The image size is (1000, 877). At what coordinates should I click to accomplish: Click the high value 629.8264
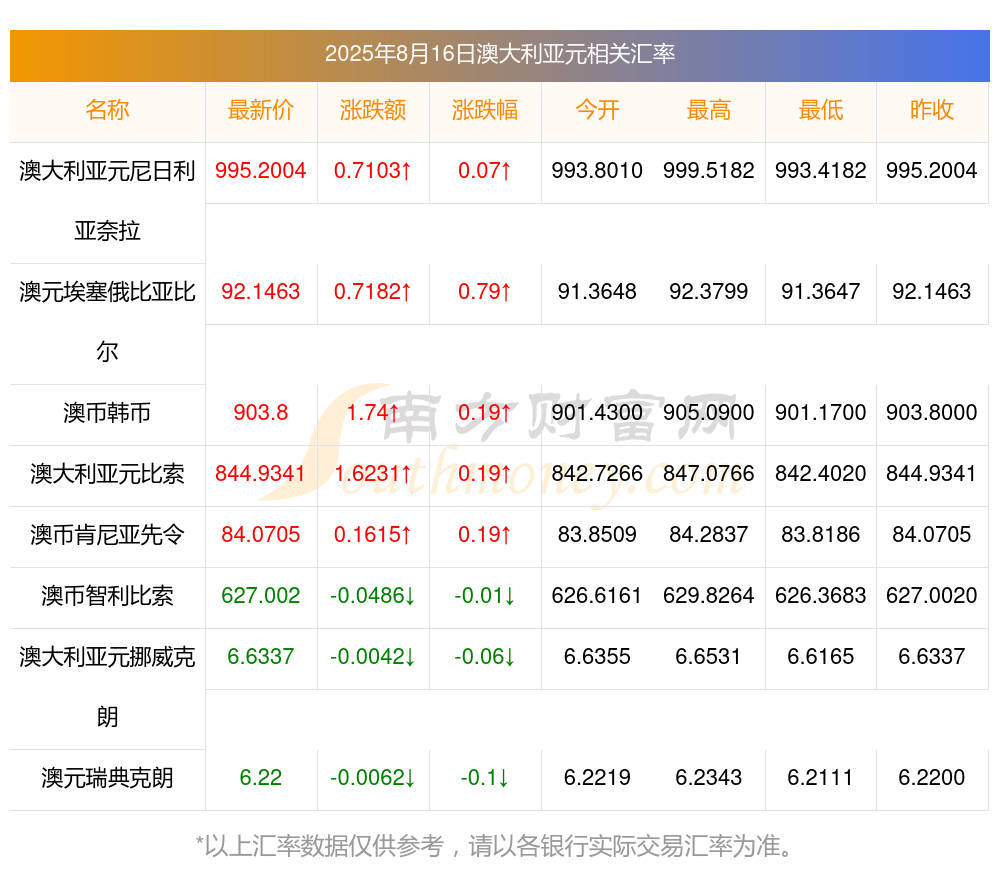point(709,596)
